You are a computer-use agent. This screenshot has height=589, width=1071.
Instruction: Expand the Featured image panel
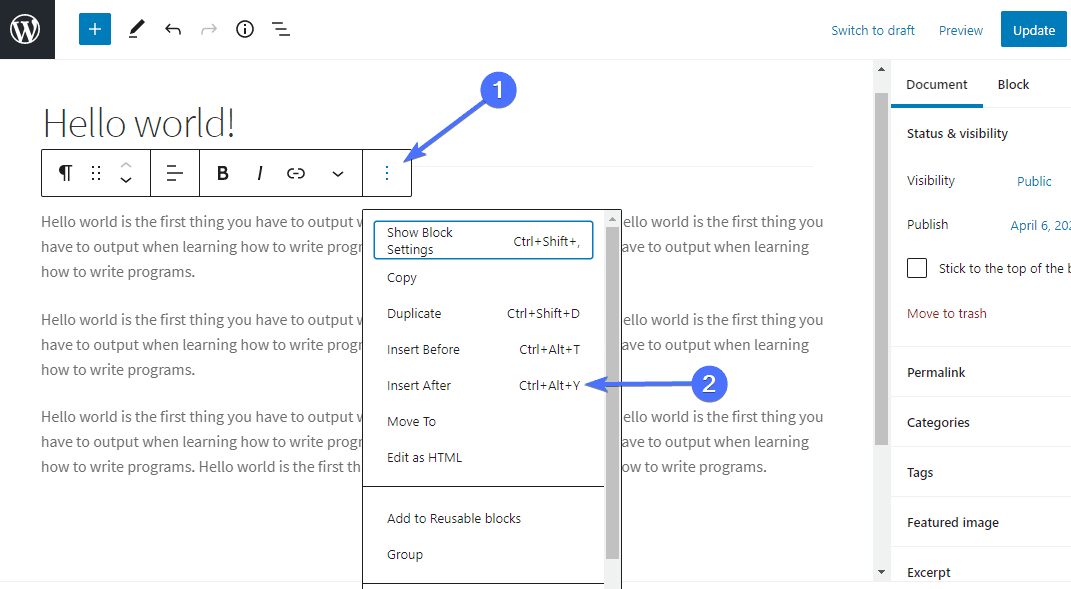point(981,522)
